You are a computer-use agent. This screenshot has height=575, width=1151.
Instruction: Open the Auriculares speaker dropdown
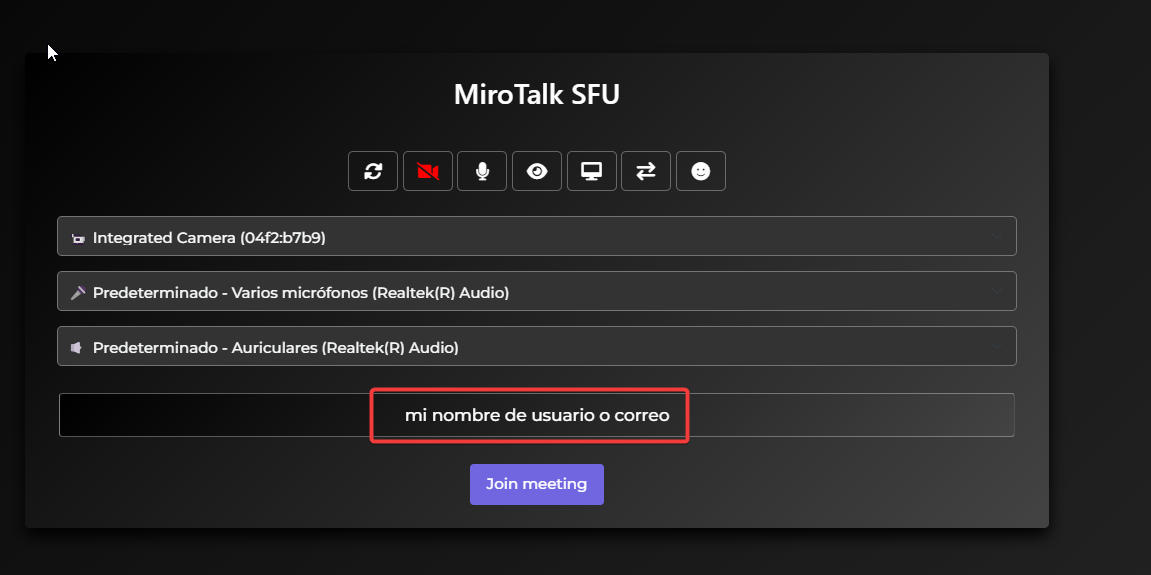[537, 346]
